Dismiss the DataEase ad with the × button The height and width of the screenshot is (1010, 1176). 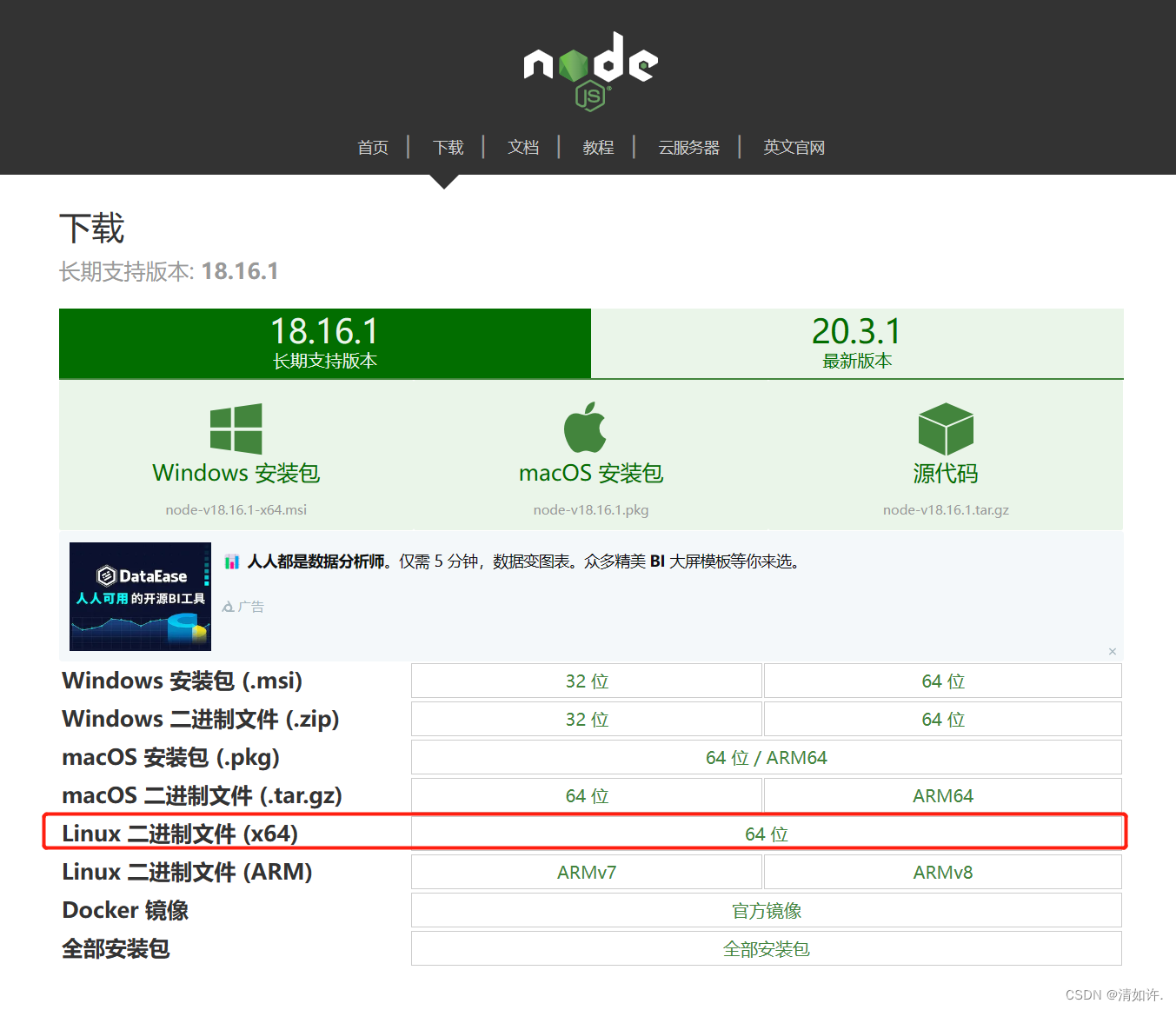tap(1112, 651)
